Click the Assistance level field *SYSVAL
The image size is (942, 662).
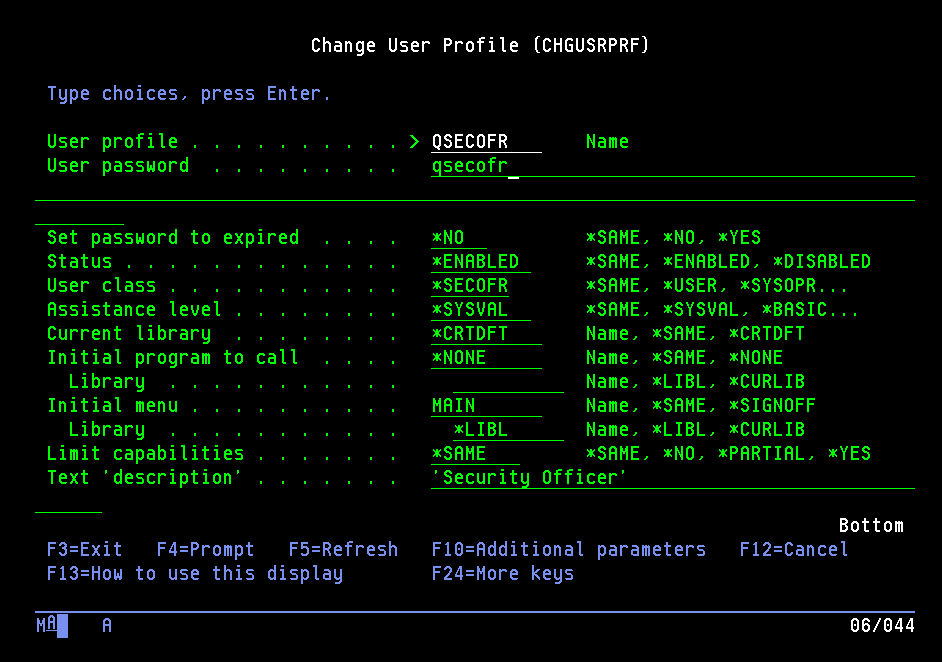[x=481, y=310]
